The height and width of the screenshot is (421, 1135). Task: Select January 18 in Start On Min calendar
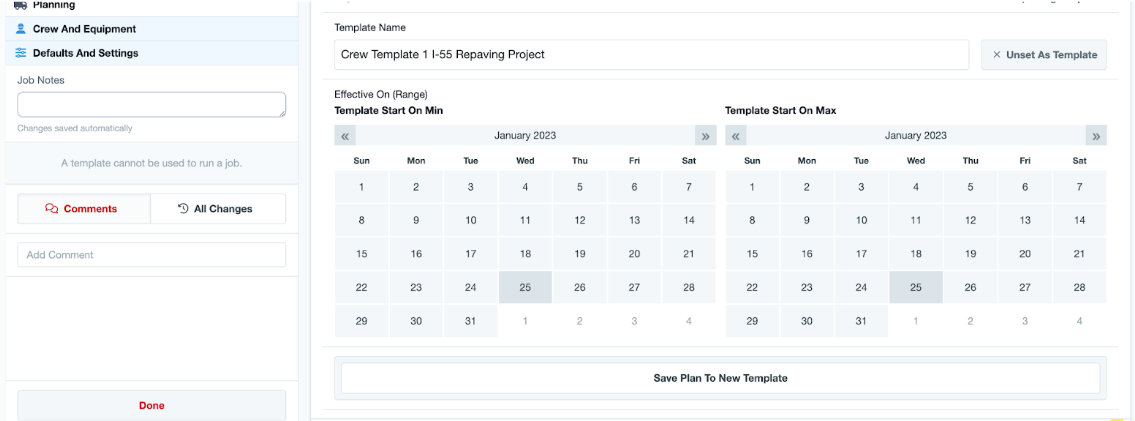[525, 254]
